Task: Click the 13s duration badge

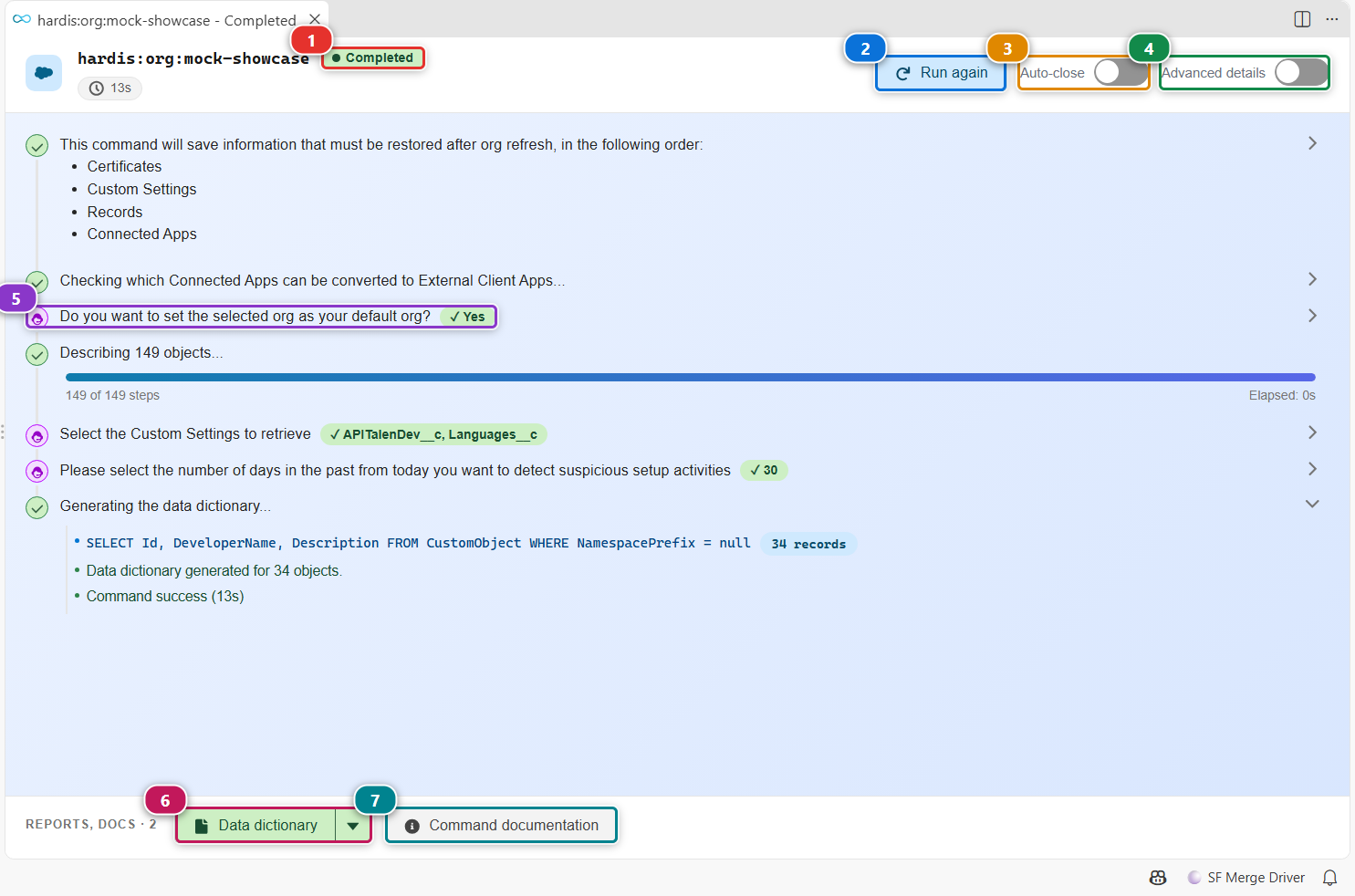Action: click(x=109, y=89)
